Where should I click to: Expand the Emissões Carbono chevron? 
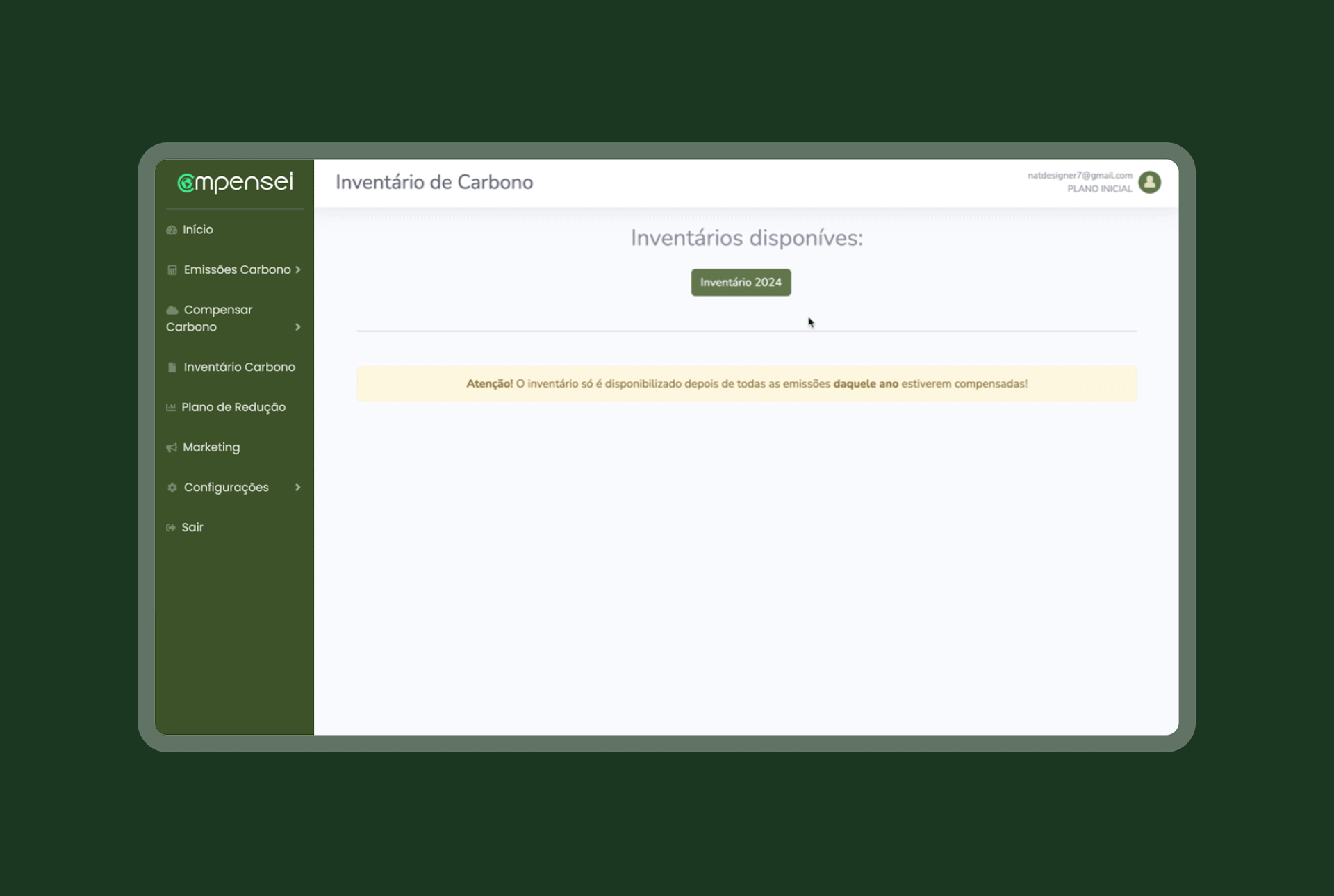click(298, 269)
